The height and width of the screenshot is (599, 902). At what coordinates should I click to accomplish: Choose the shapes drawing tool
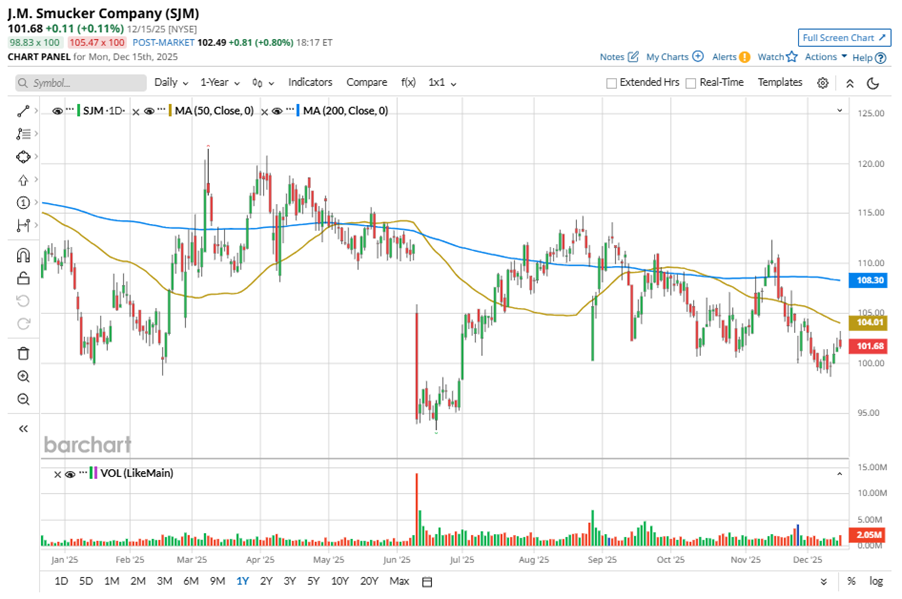pos(23,157)
